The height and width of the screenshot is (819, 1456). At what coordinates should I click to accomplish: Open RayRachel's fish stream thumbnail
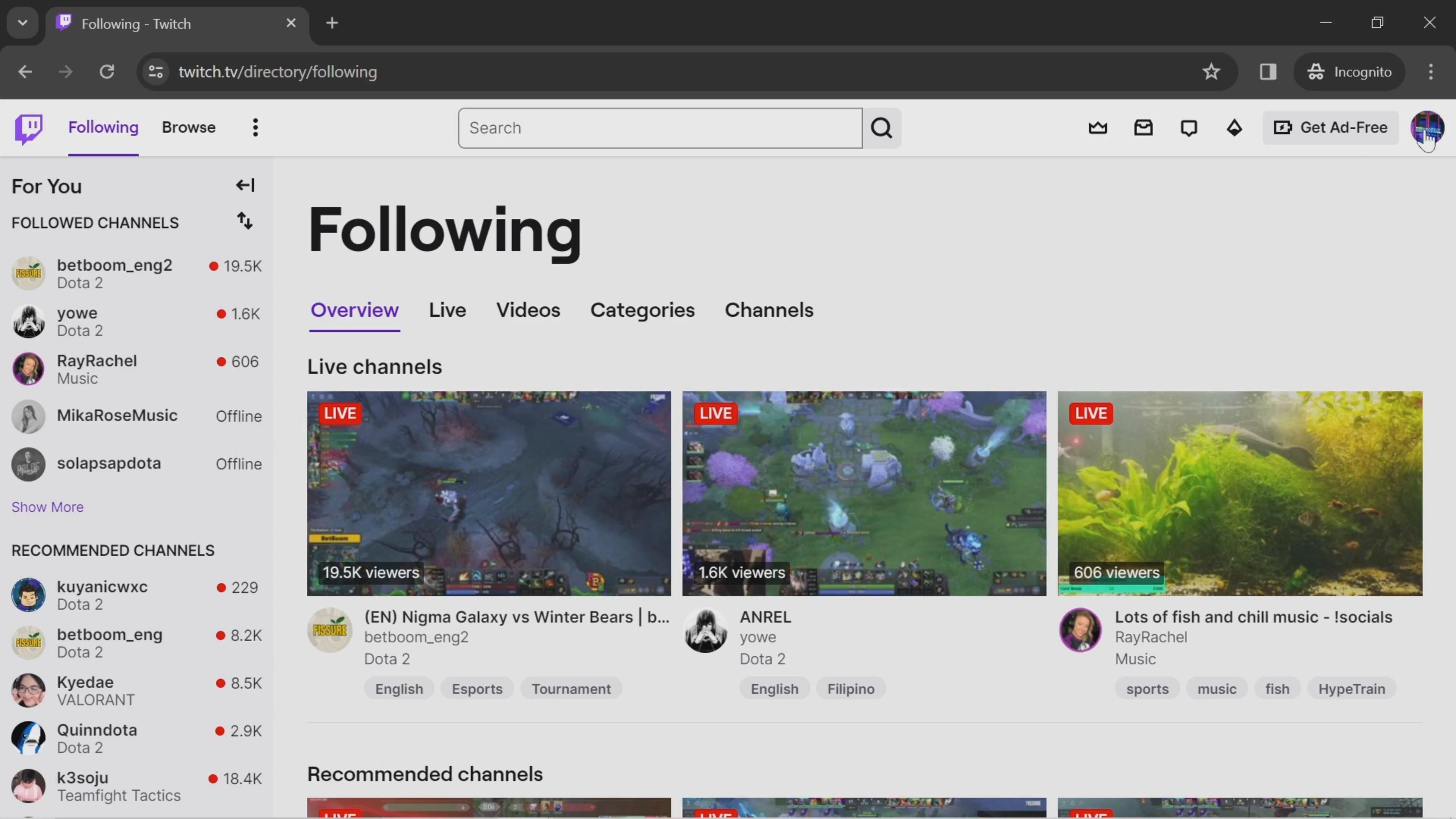pos(1239,493)
